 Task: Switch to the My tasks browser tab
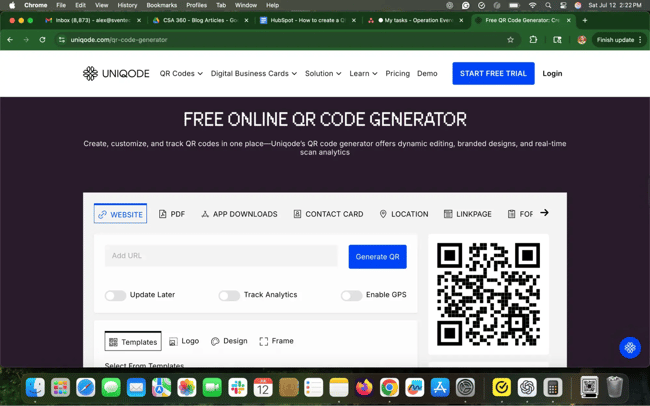415,20
